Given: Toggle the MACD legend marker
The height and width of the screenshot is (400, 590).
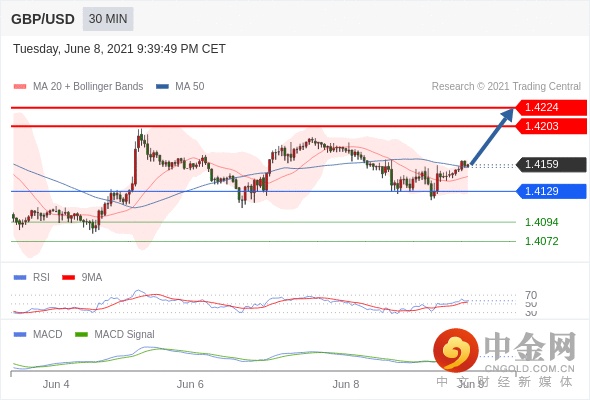Looking at the screenshot, I should click(x=20, y=334).
